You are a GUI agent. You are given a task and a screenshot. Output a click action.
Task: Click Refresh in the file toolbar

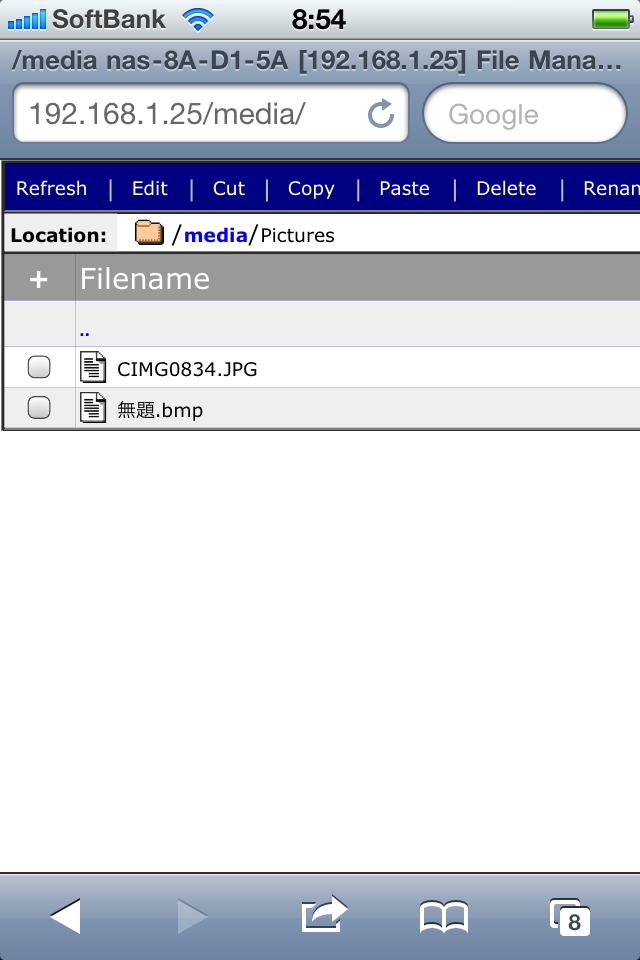(x=52, y=188)
